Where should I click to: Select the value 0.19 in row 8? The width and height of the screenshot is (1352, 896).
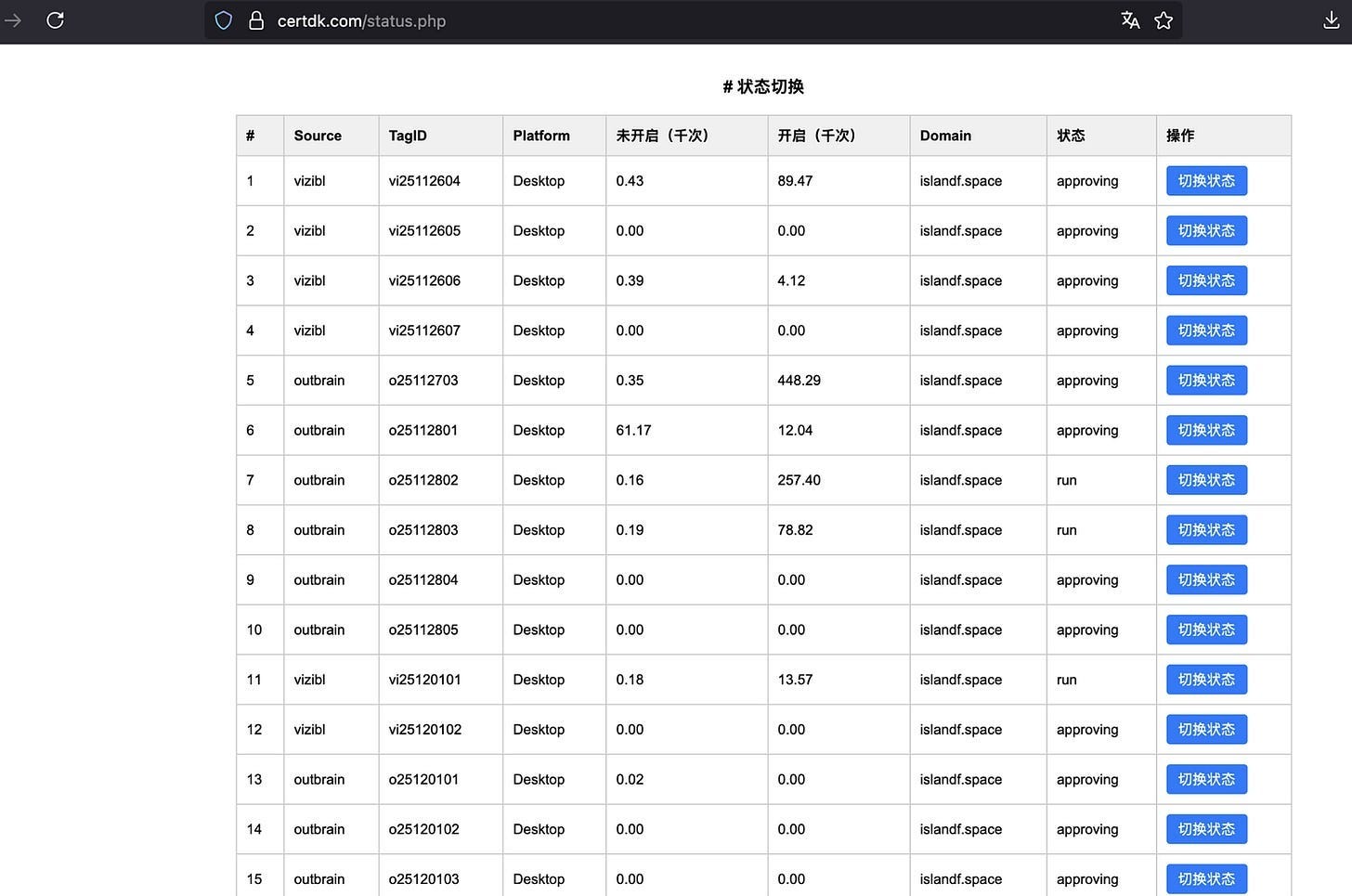630,530
